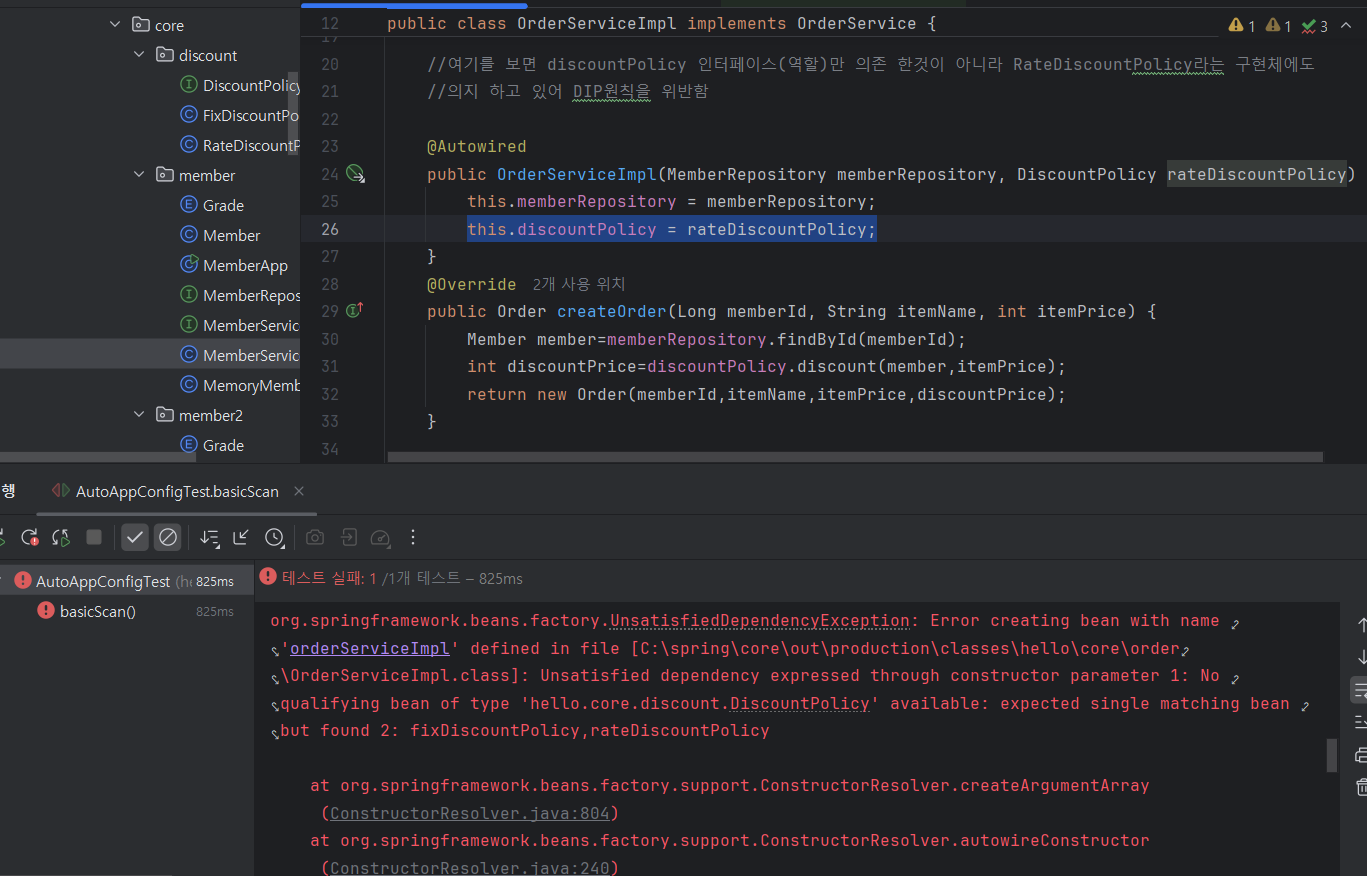1367x876 pixels.
Task: Click the implements gutter icon on line 29
Action: coord(354,311)
